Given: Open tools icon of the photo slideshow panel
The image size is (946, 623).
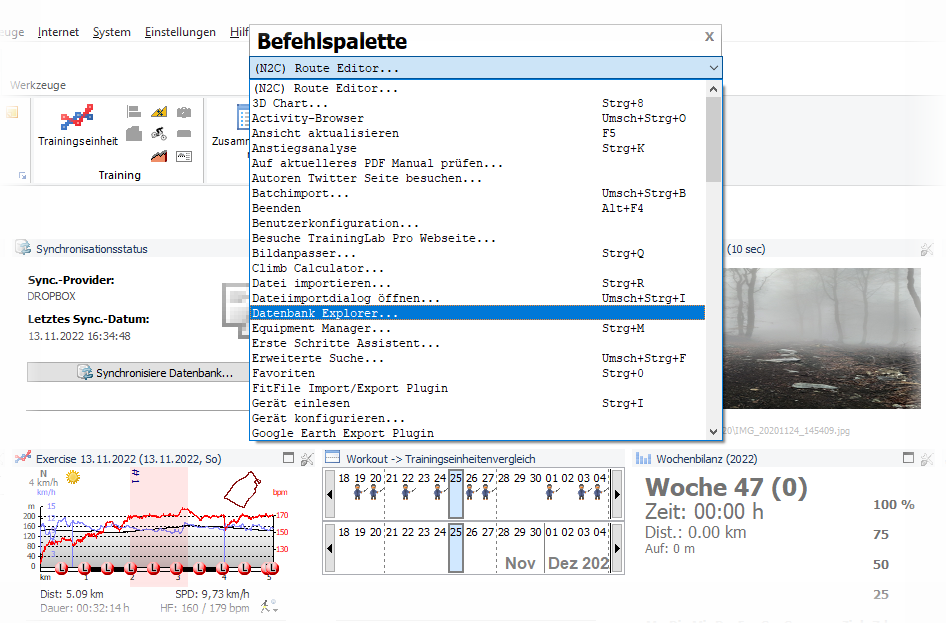Looking at the screenshot, I should 927,249.
